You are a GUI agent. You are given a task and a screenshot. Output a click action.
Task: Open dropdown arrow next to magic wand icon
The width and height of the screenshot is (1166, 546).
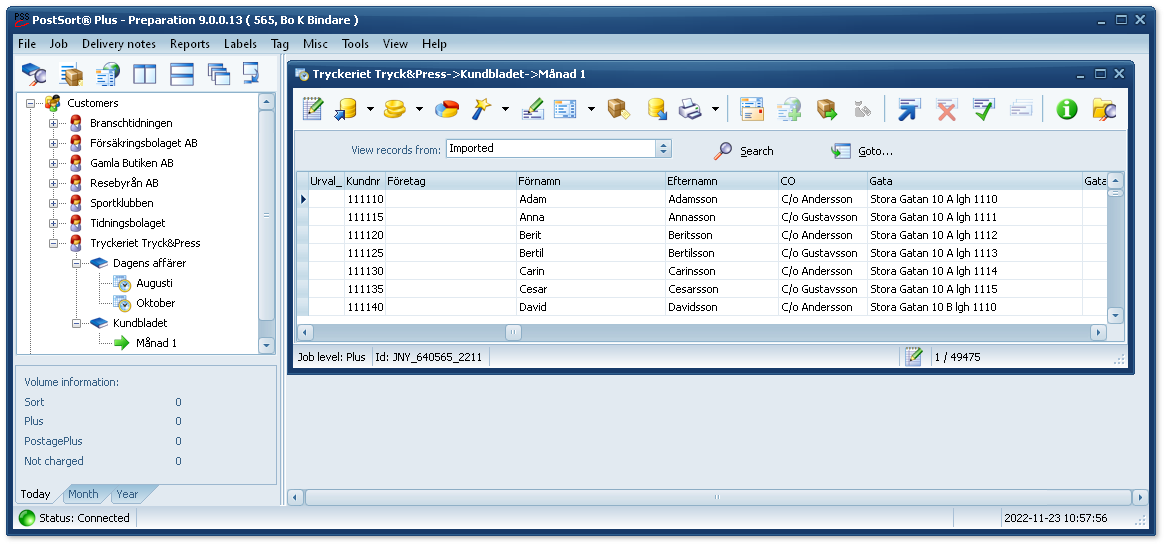coord(506,109)
